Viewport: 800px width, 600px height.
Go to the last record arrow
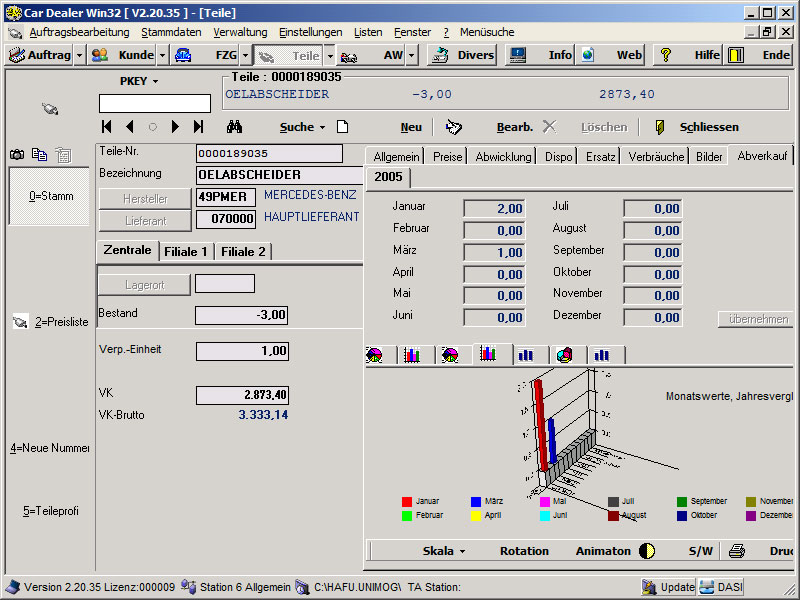click(x=198, y=127)
